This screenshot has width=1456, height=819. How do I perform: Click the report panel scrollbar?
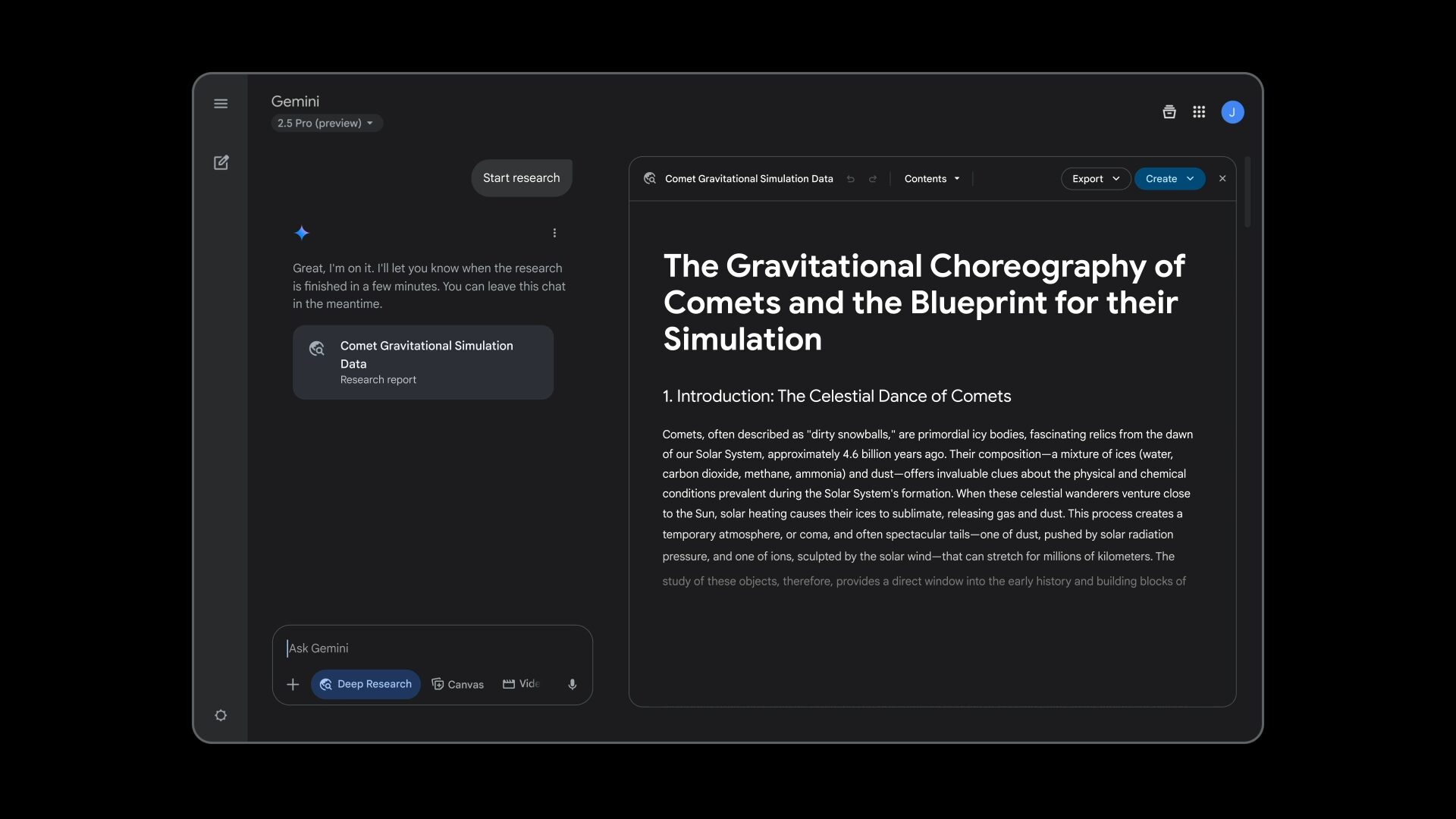[1247, 192]
